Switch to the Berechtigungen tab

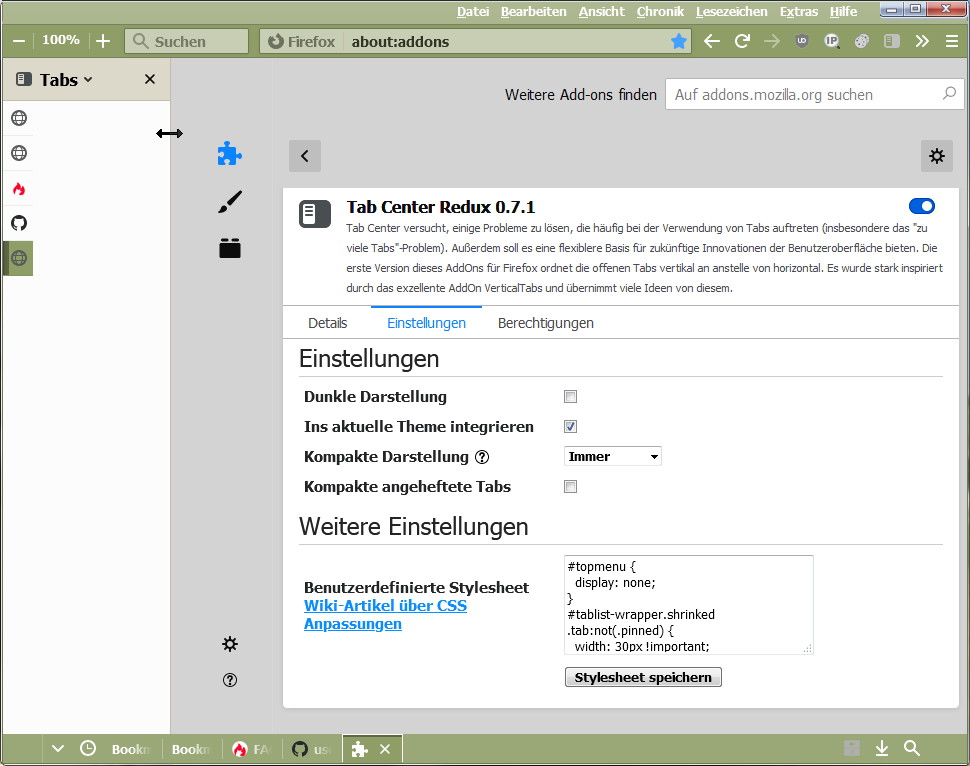546,323
